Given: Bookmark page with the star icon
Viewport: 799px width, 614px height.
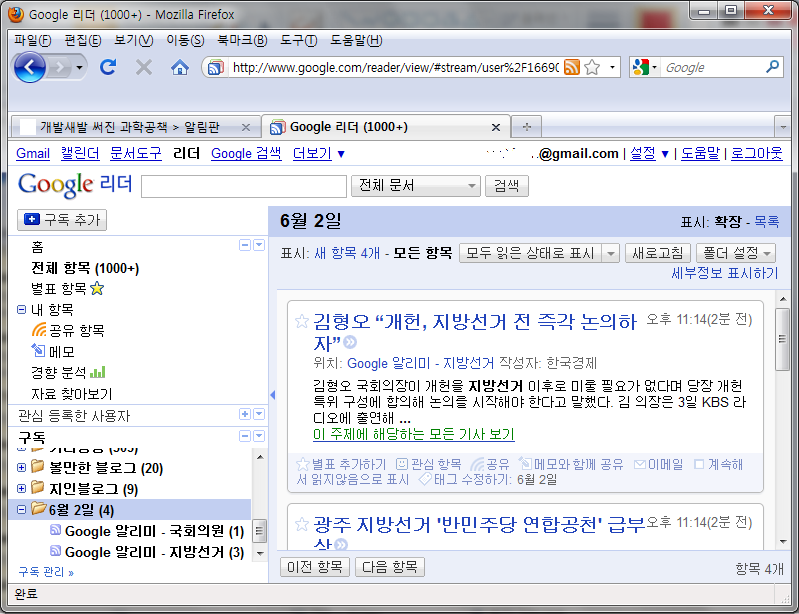Looking at the screenshot, I should [x=592, y=67].
